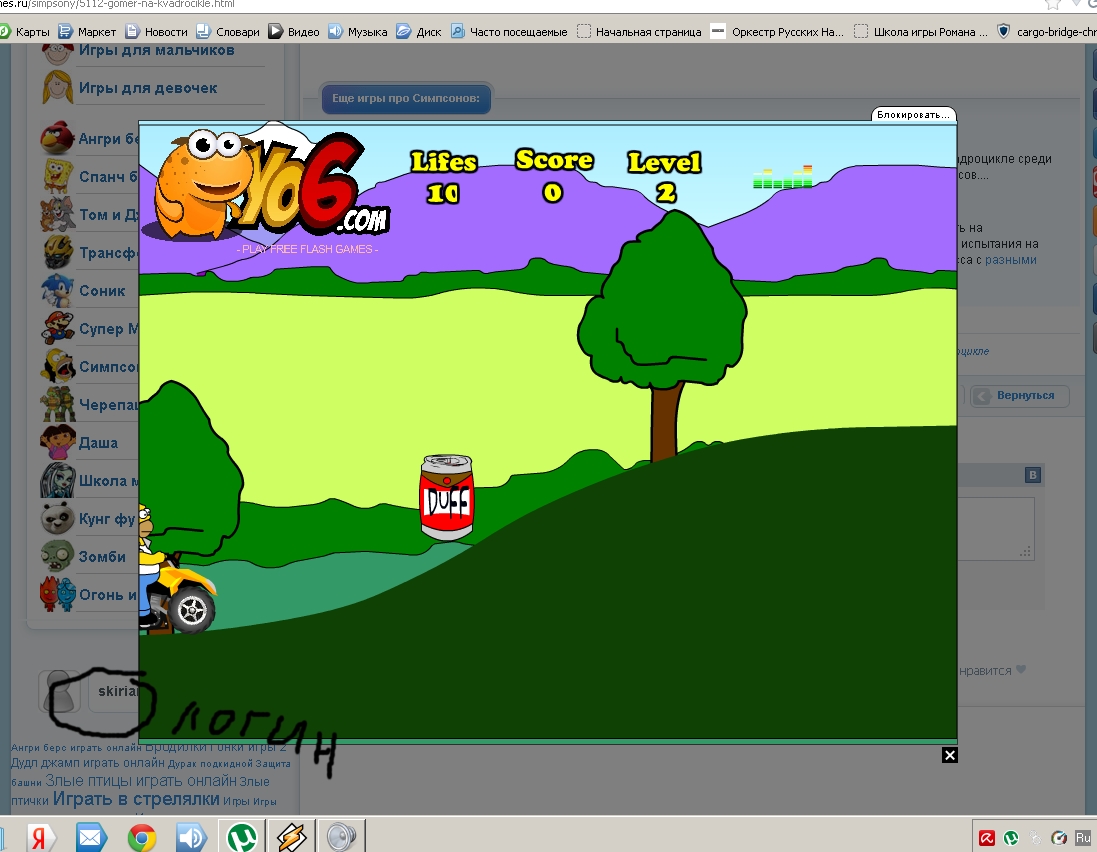Click the Angry Birds red bird icon

coord(57,138)
